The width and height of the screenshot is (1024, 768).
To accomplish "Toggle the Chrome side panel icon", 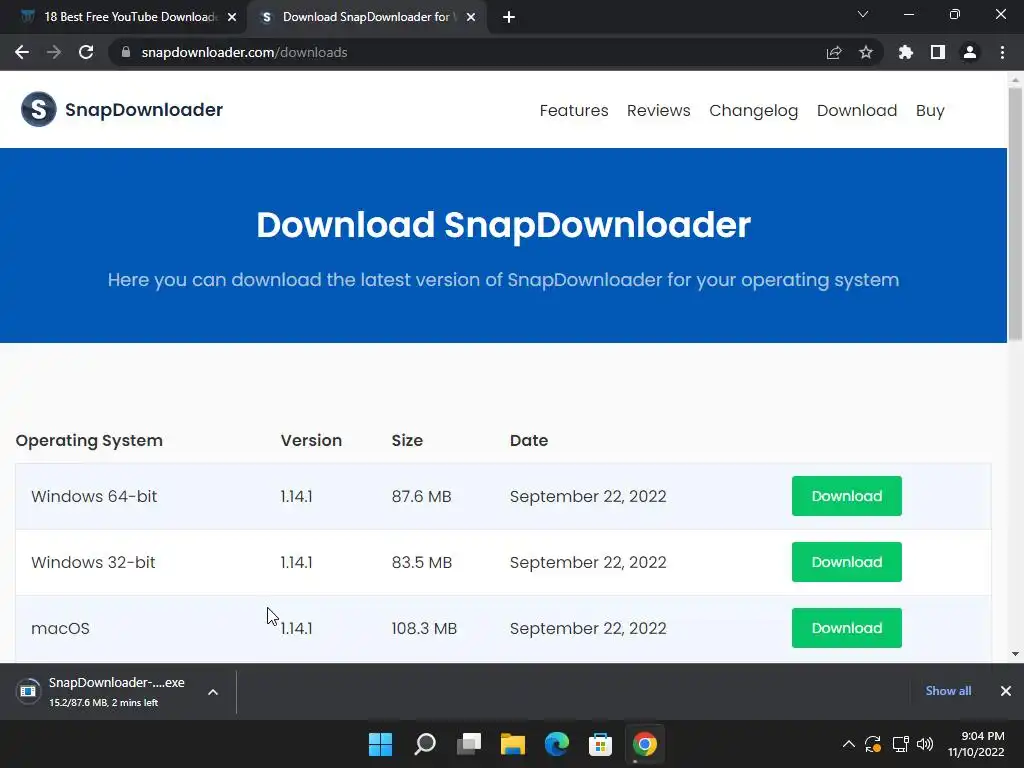I will 938,52.
